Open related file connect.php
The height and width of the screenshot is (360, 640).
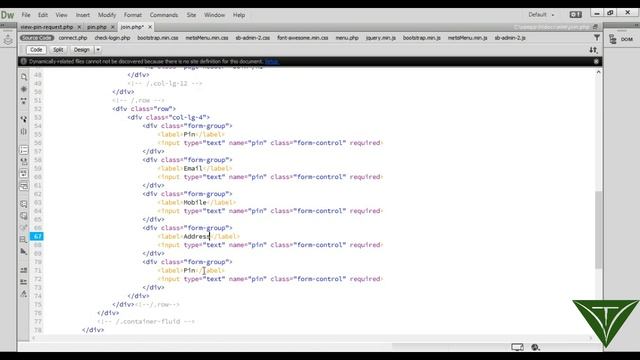point(73,38)
